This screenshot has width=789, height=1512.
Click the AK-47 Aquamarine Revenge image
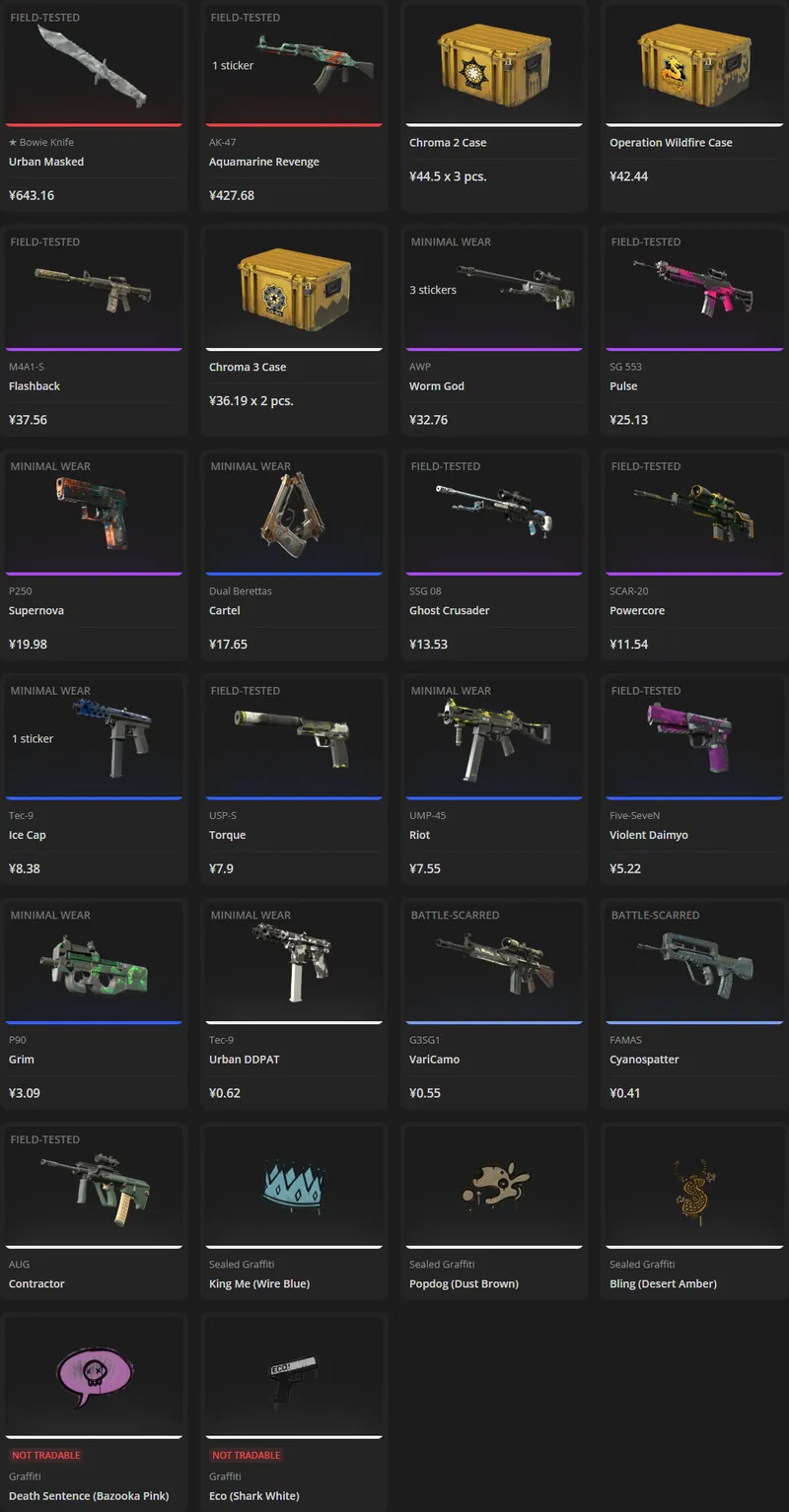pyautogui.click(x=316, y=58)
